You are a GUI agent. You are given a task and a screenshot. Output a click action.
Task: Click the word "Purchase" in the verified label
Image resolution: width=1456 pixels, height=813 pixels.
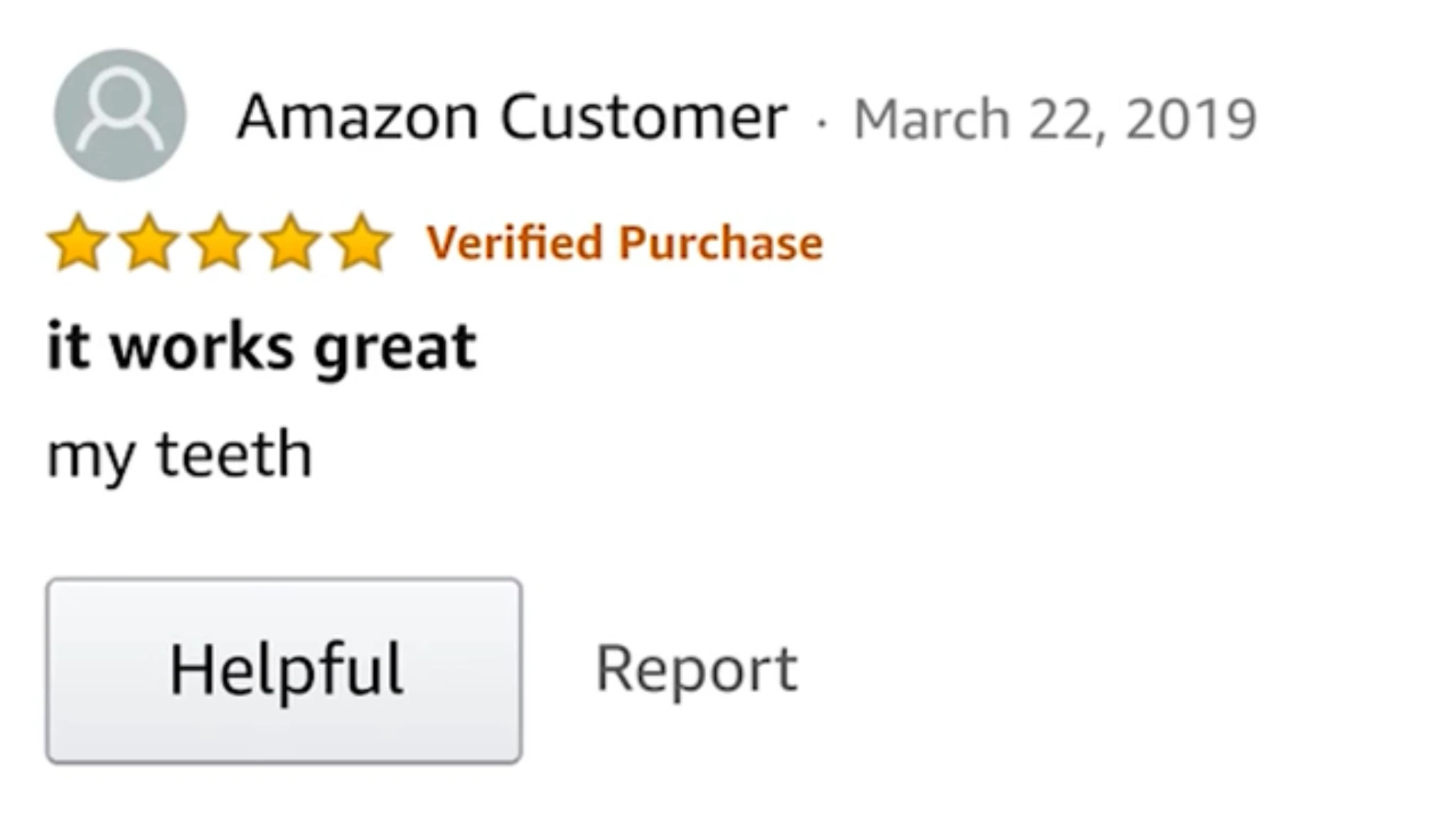point(721,243)
